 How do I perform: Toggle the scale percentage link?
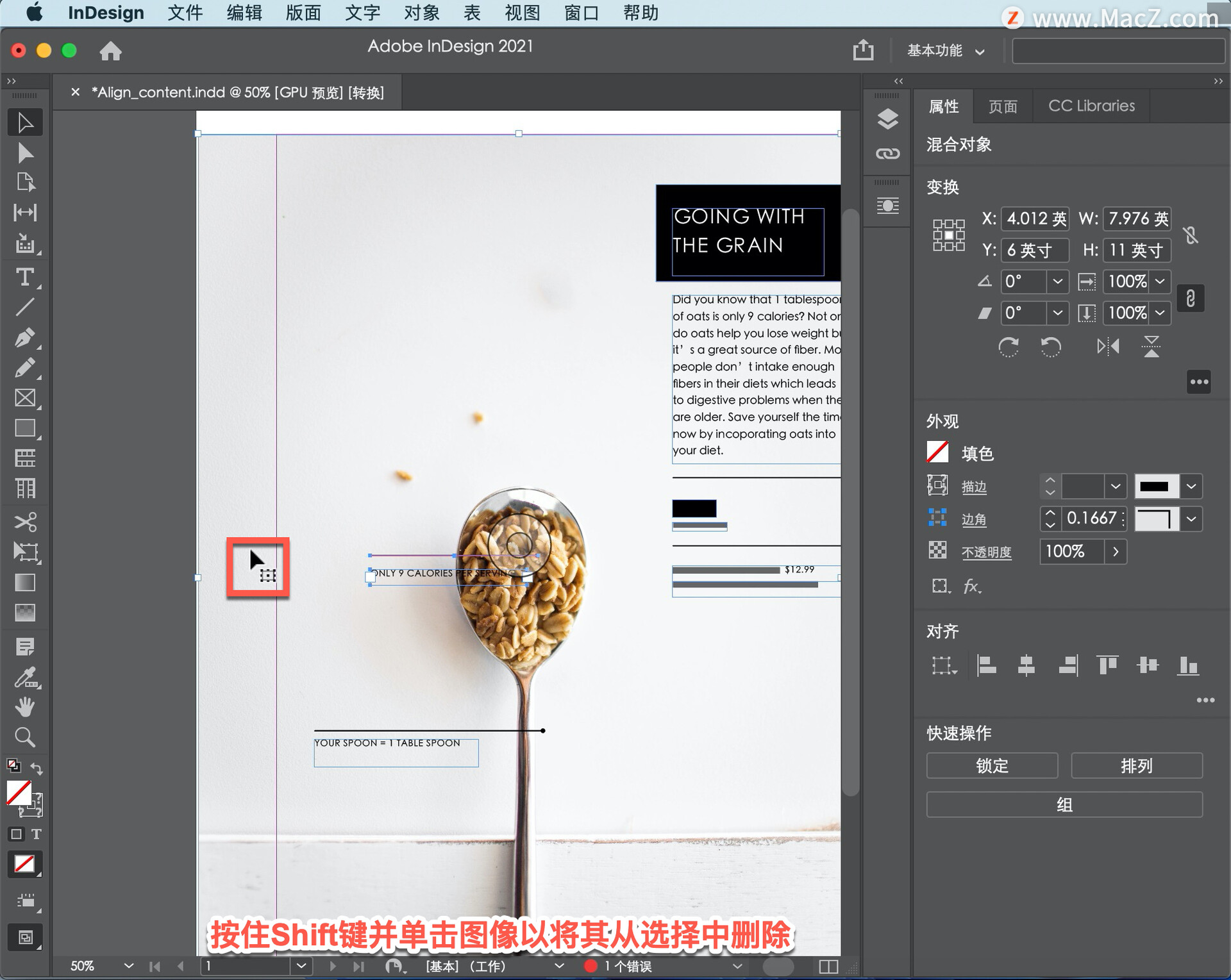1191,298
